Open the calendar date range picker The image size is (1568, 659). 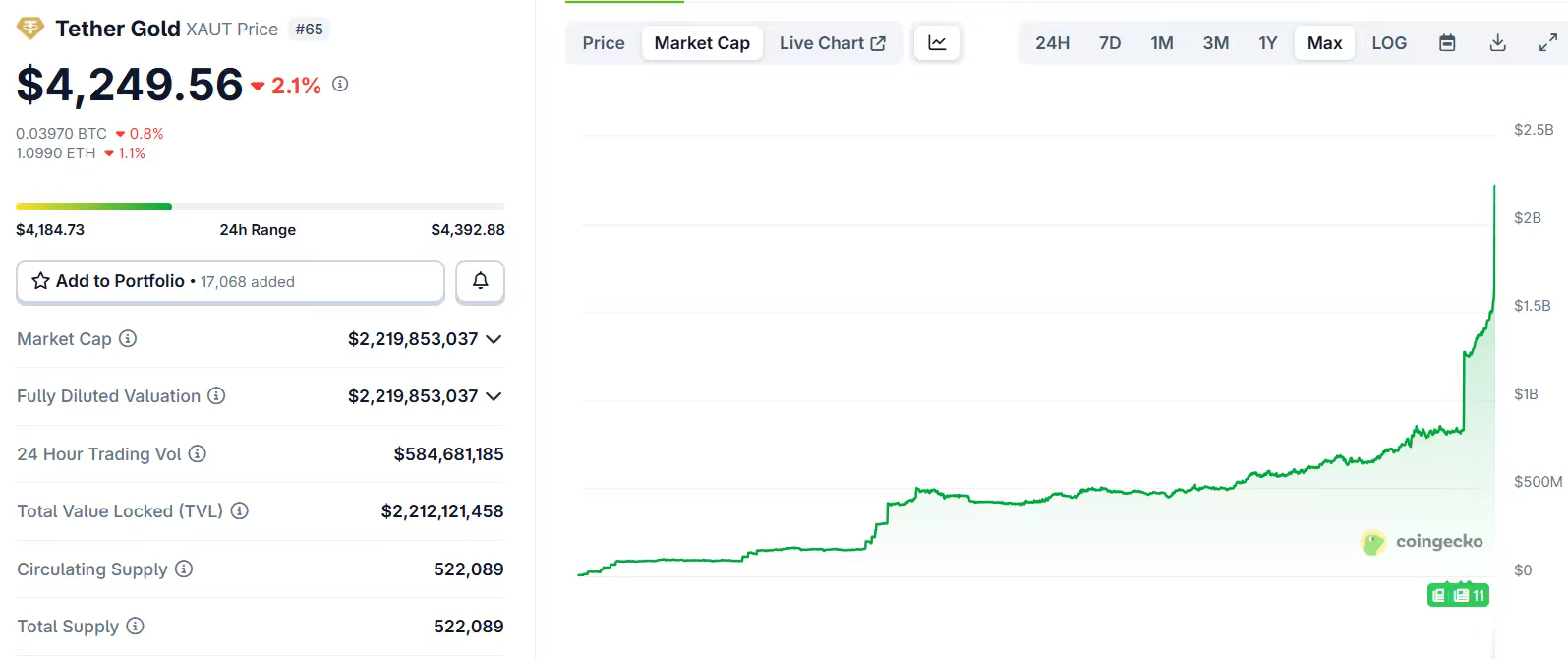pyautogui.click(x=1447, y=43)
